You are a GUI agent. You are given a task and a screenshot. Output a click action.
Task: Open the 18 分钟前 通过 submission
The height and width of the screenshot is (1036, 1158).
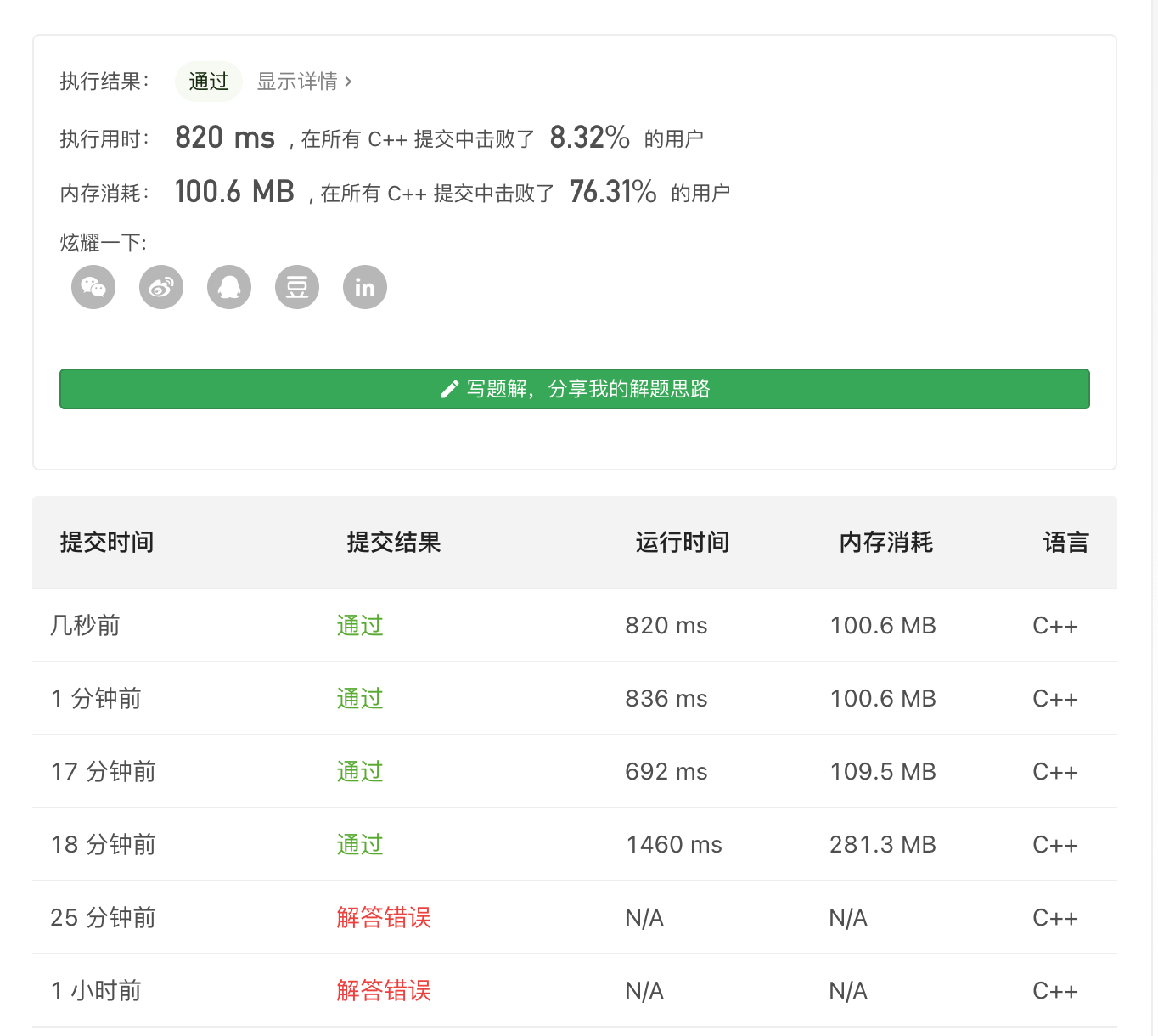click(x=360, y=845)
